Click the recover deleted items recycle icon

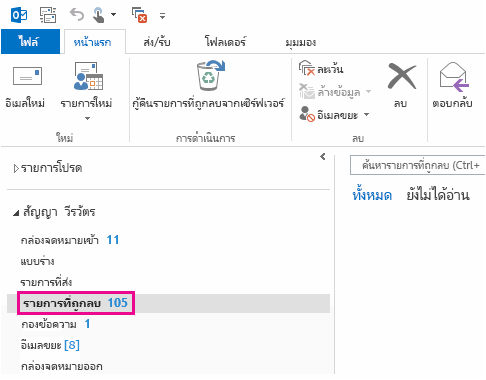pyautogui.click(x=211, y=75)
